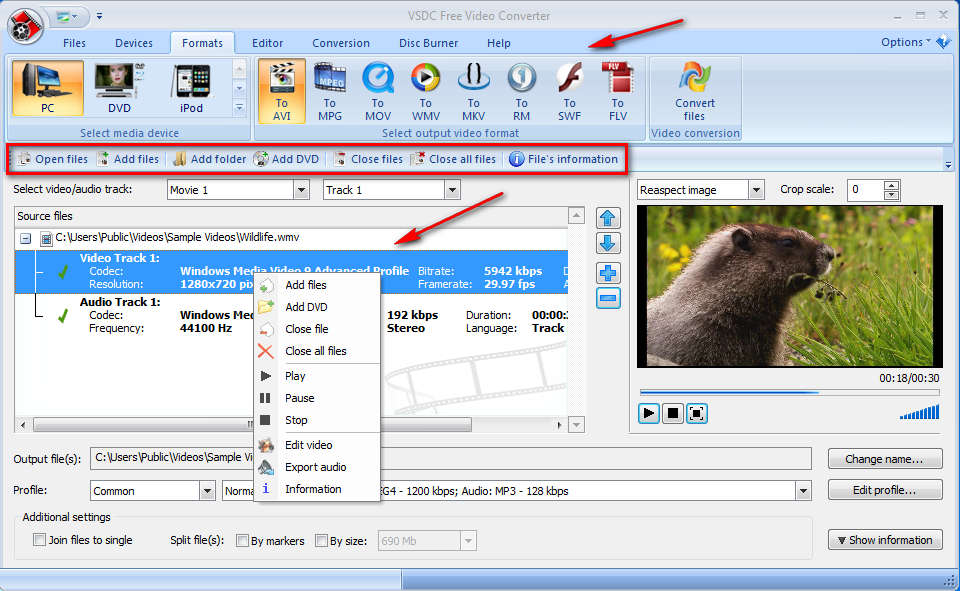The width and height of the screenshot is (960, 591).
Task: Expand the Reaspect image dropdown
Action: [x=756, y=190]
